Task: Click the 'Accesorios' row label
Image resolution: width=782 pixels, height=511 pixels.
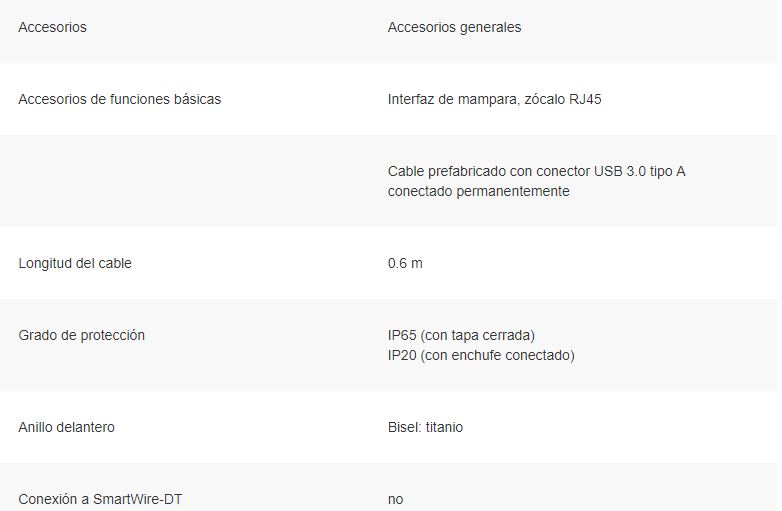Action: click(52, 27)
